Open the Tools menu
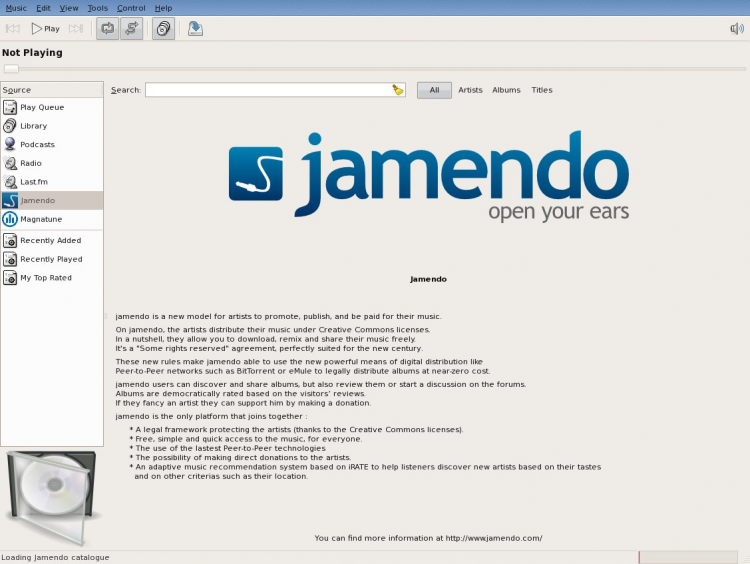Viewport: 750px width, 564px height. point(98,8)
